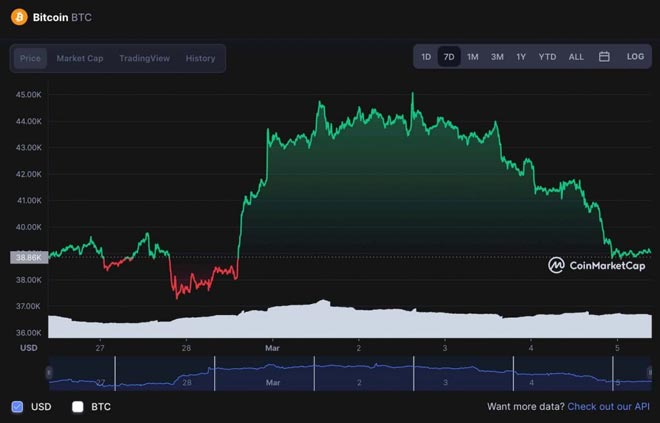The image size is (660, 423).
Task: Switch to the Market Cap tab
Action: 80,58
